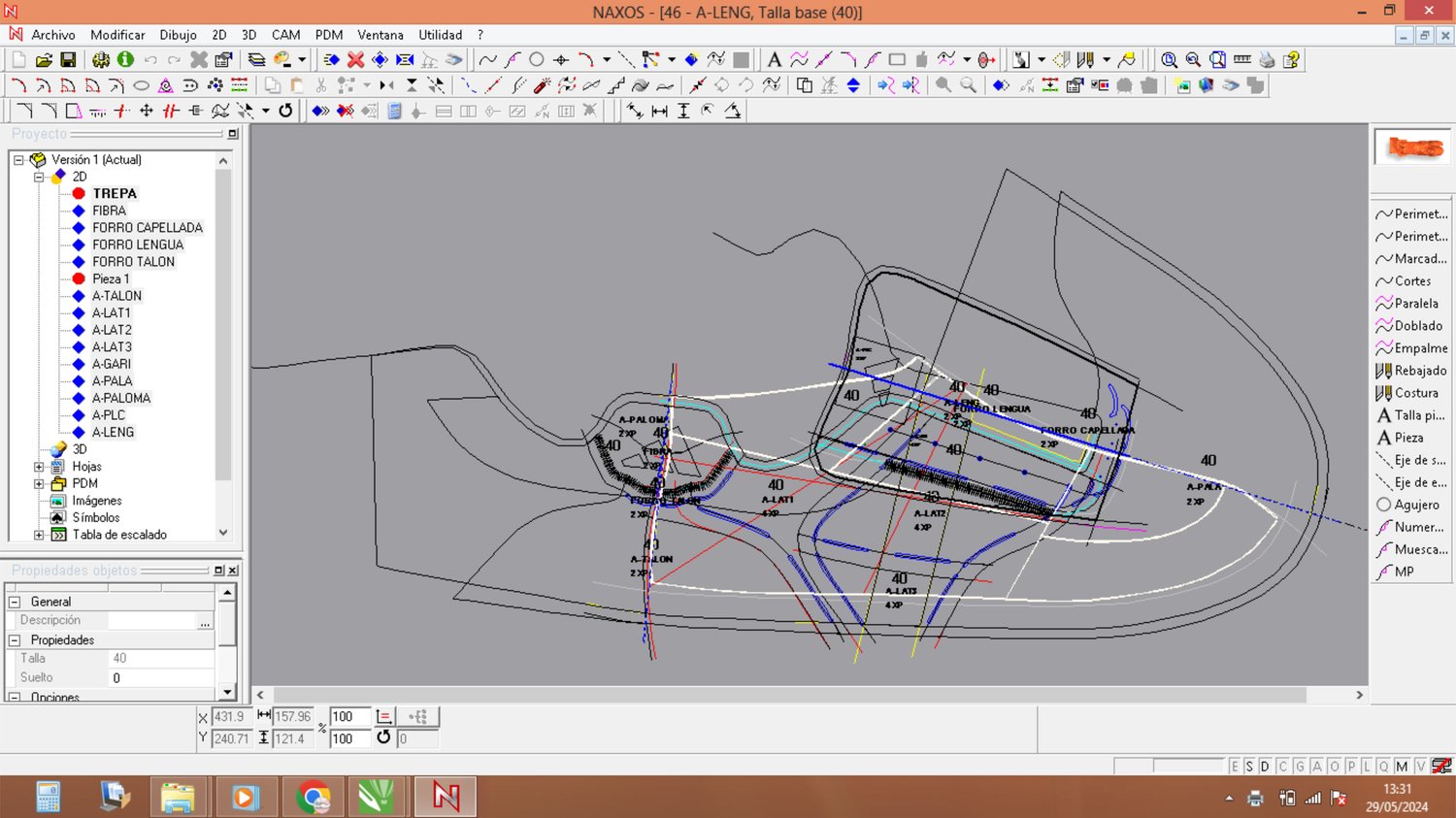Click the red dynamite stick icon
Viewport: 1456px width, 818px height.
click(543, 85)
